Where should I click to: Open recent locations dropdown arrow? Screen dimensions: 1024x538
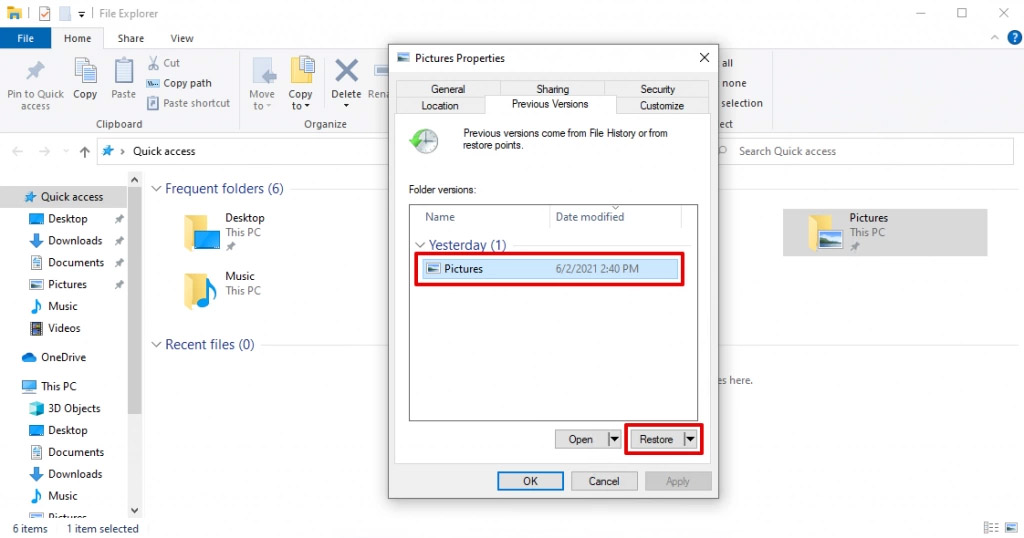(x=65, y=151)
